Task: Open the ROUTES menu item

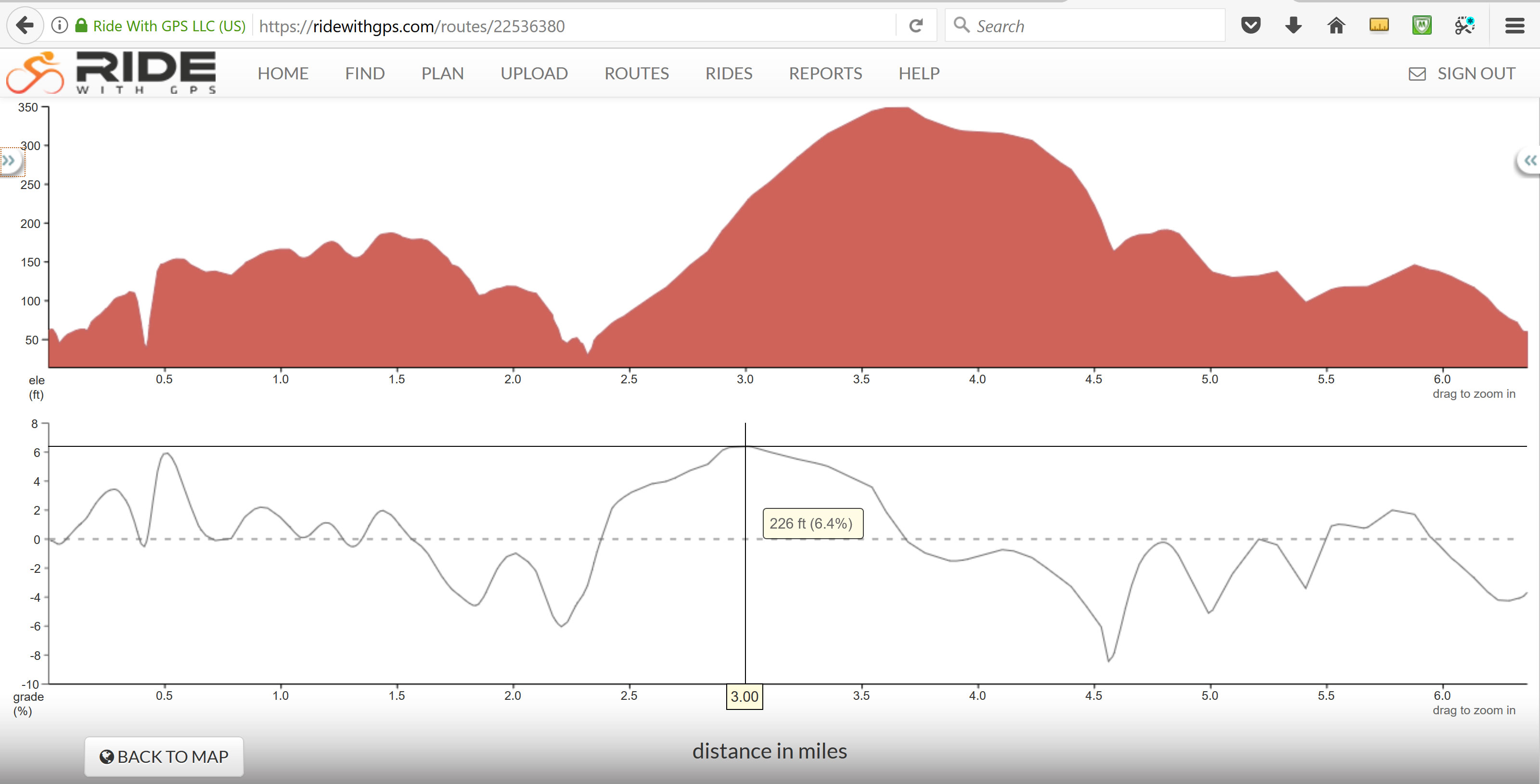Action: click(636, 74)
